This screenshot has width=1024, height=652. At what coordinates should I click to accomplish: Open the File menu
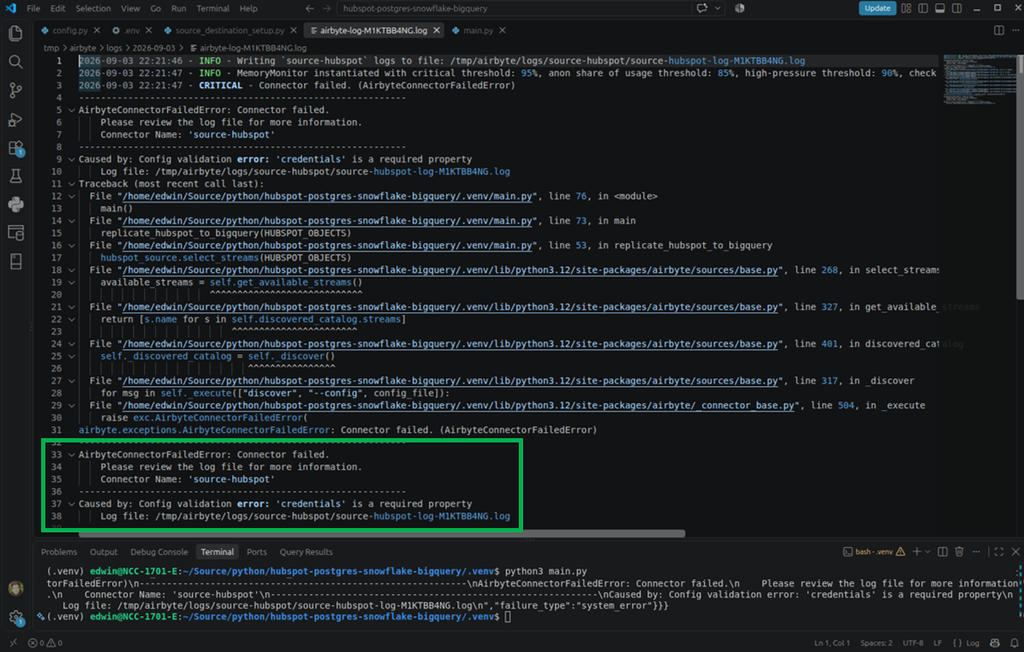click(x=33, y=8)
